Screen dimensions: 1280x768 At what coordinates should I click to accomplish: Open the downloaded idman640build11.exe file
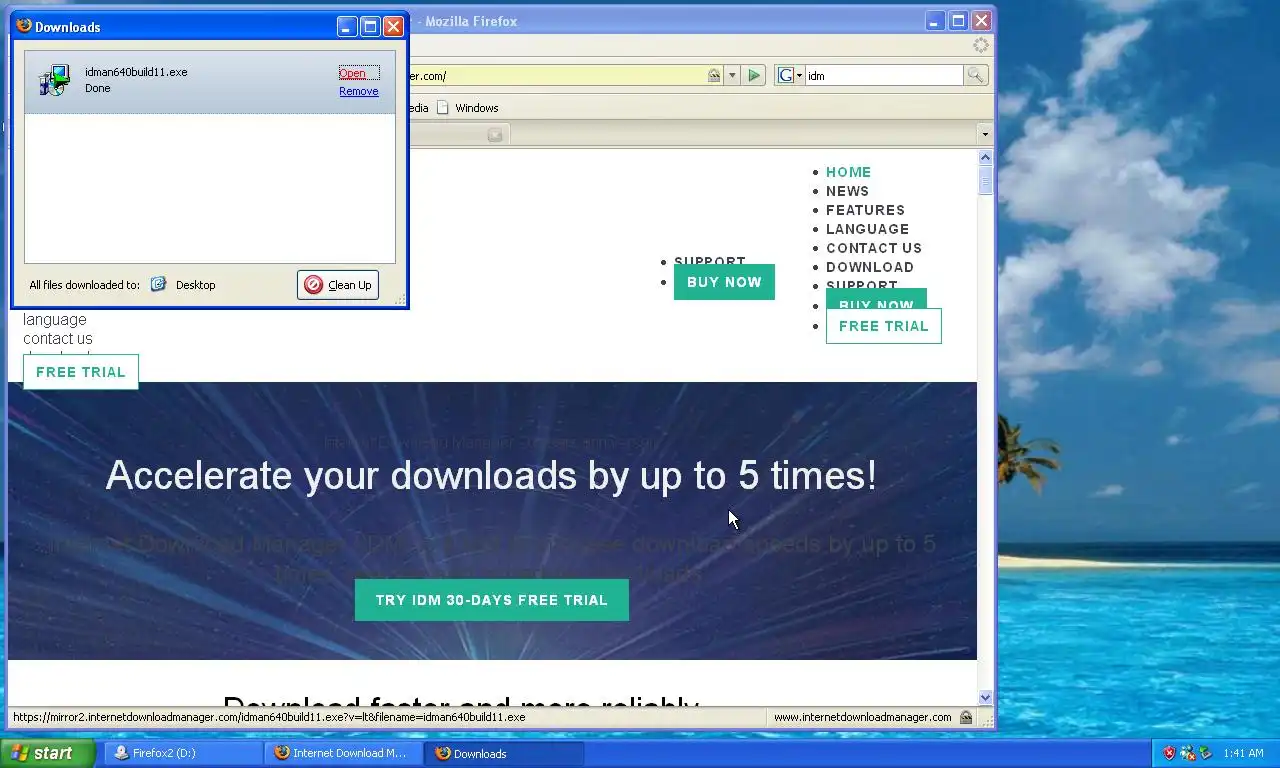click(352, 73)
